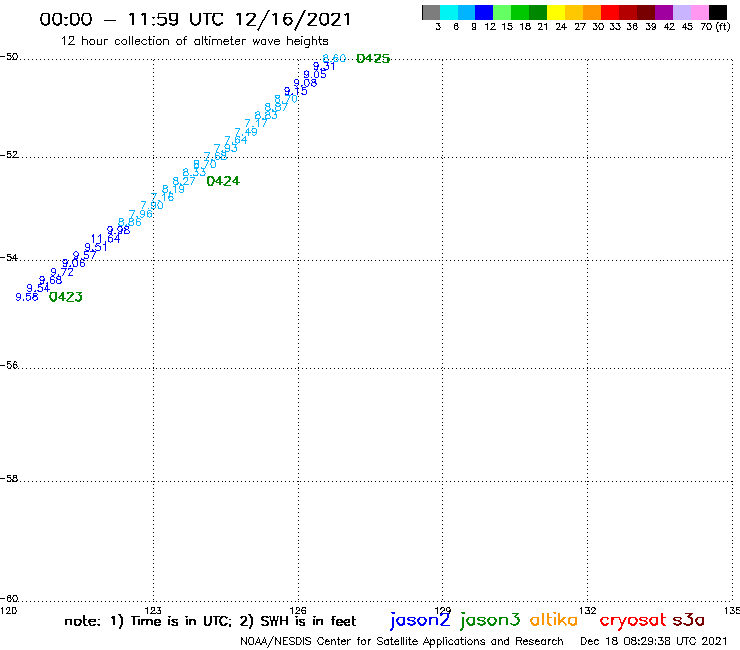740x650 pixels.
Task: Click the s3a satellite label
Action: (x=689, y=620)
